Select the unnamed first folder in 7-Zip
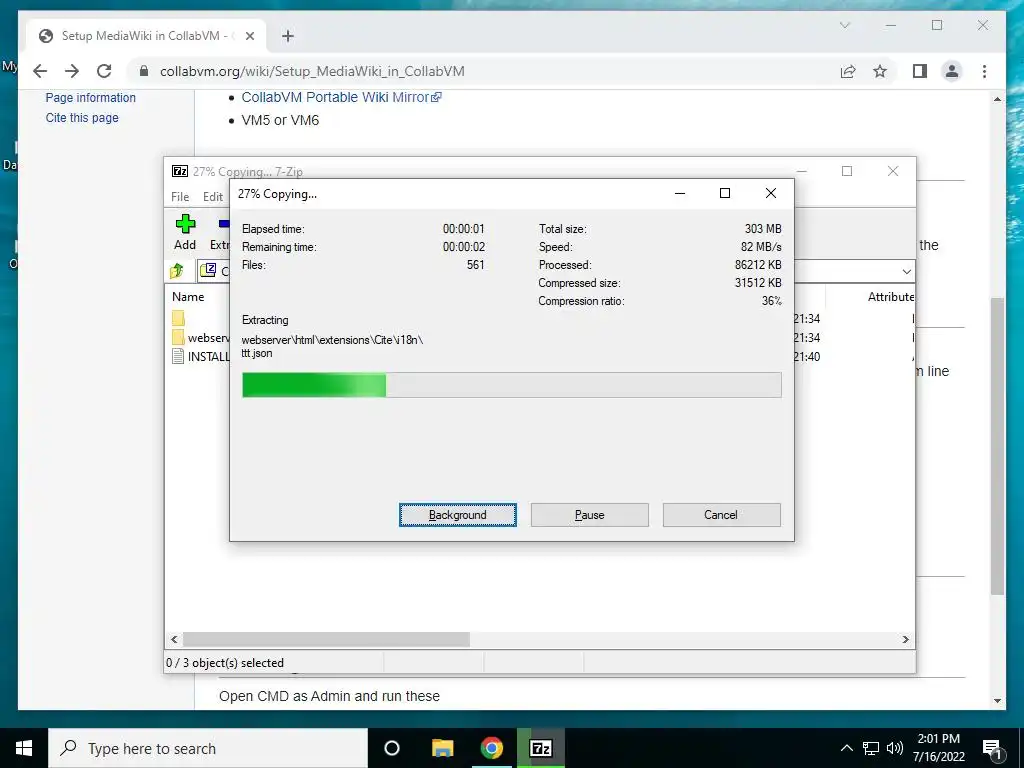The height and width of the screenshot is (768, 1024). point(178,319)
